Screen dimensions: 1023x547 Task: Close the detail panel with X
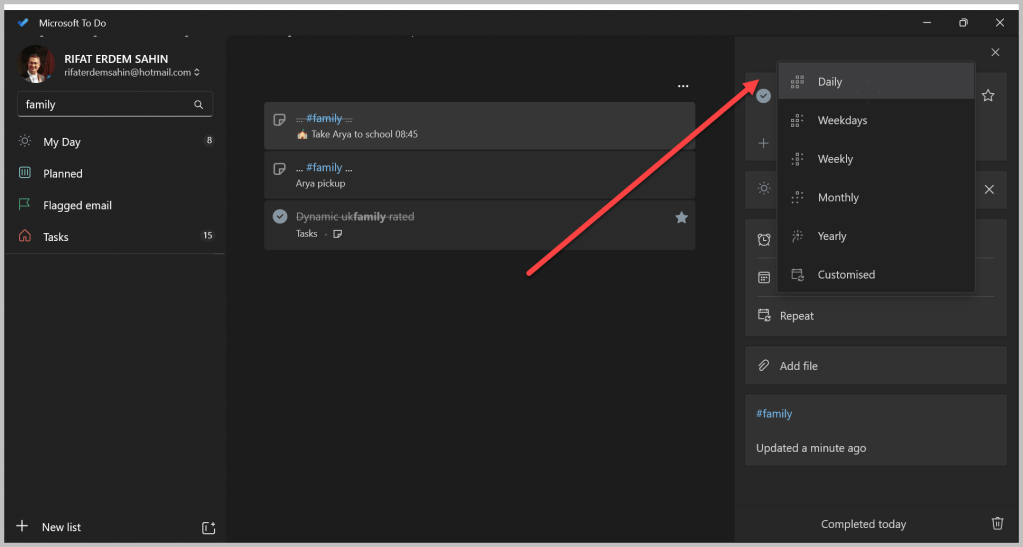tap(995, 52)
